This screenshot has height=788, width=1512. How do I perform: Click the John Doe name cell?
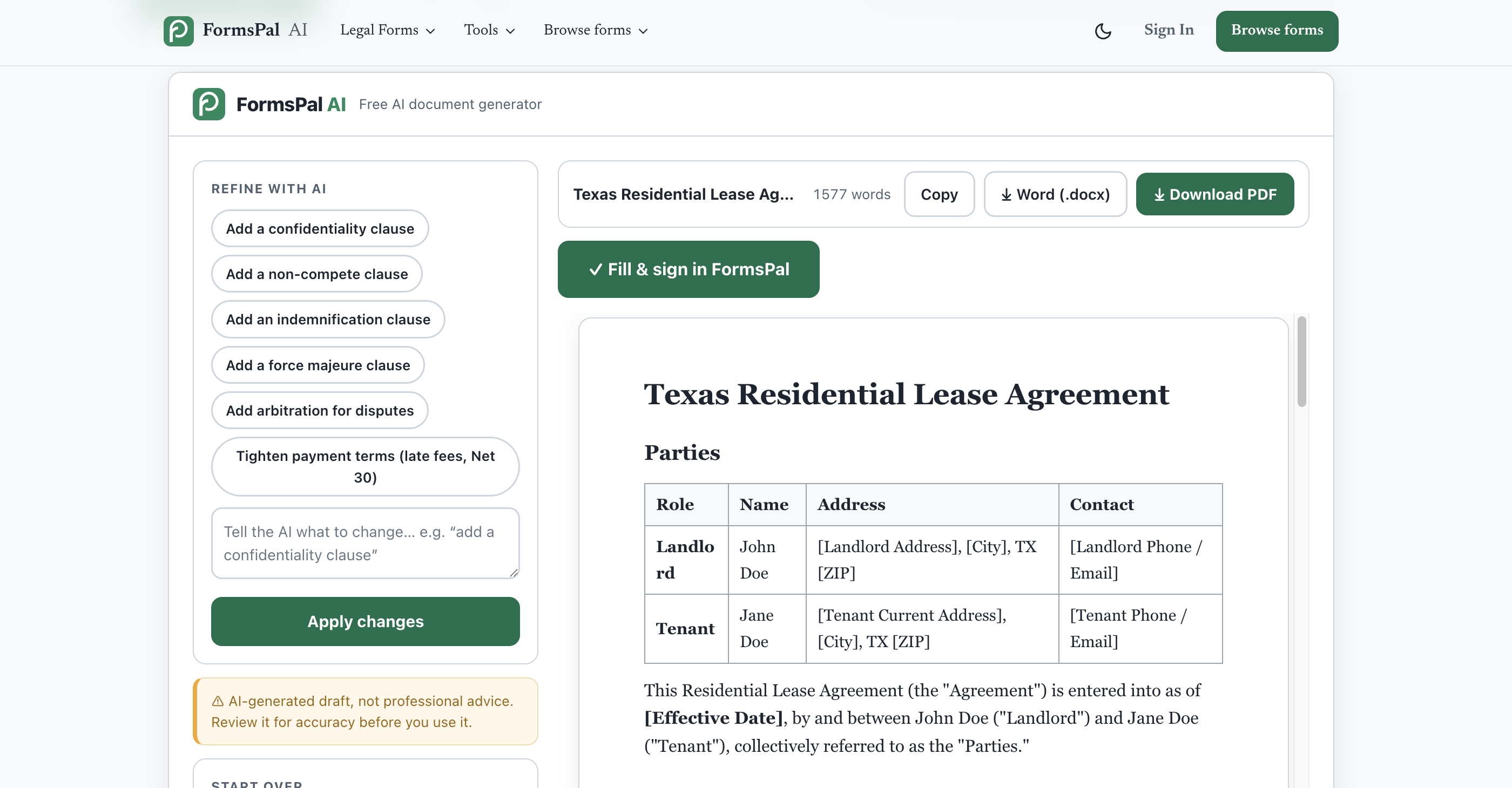(x=767, y=560)
